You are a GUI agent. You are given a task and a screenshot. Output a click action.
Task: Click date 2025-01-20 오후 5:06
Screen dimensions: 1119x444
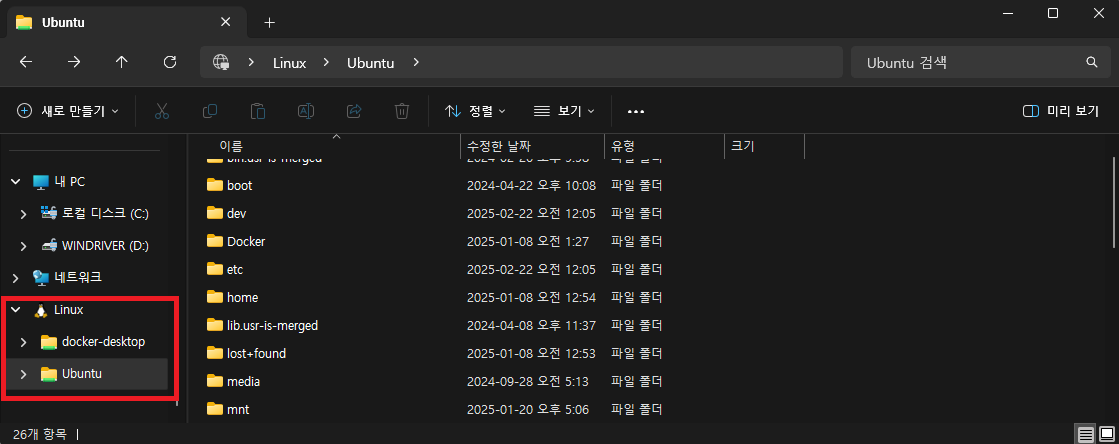pyautogui.click(x=528, y=410)
